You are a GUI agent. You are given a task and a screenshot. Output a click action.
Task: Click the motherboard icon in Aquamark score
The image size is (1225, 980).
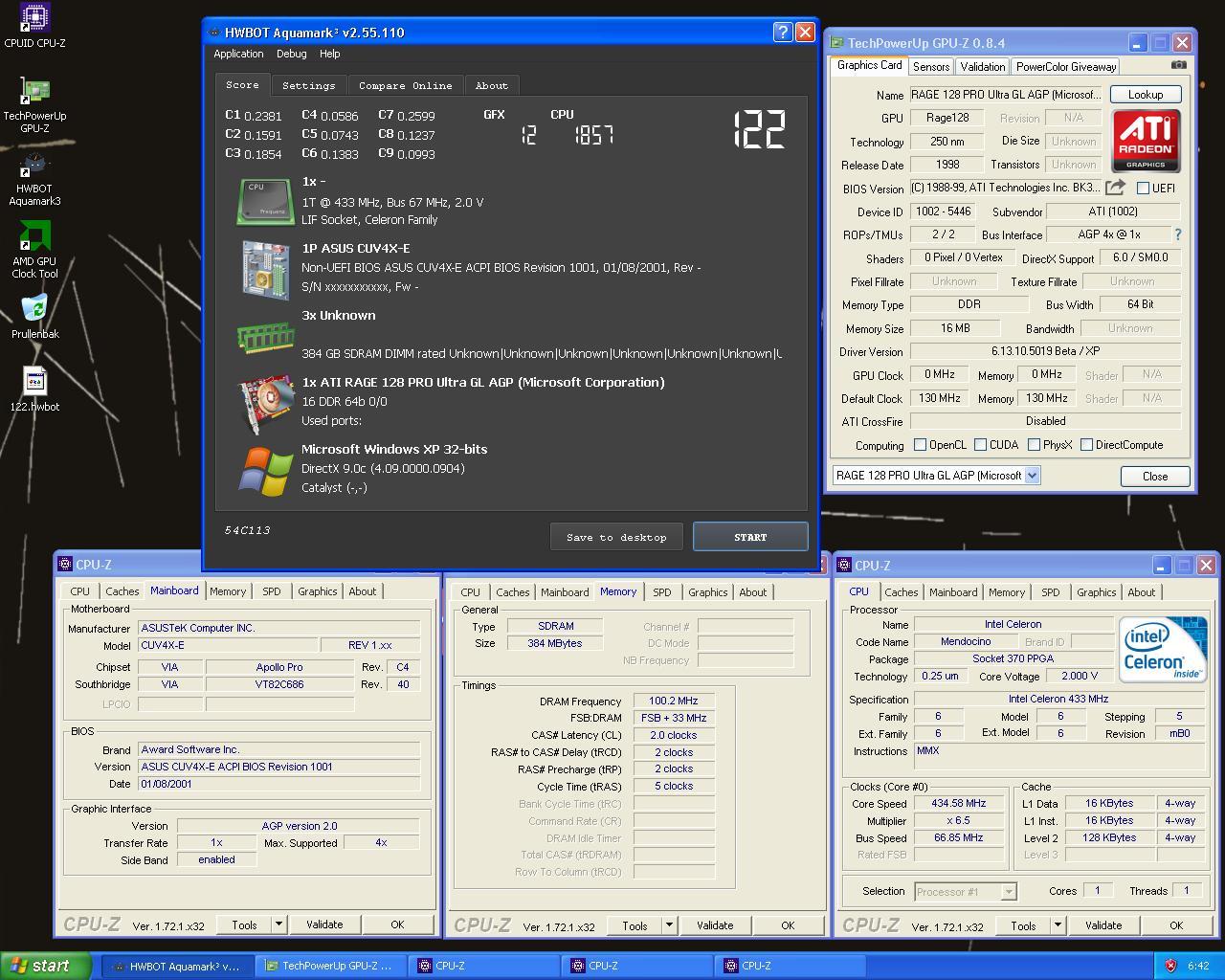265,269
